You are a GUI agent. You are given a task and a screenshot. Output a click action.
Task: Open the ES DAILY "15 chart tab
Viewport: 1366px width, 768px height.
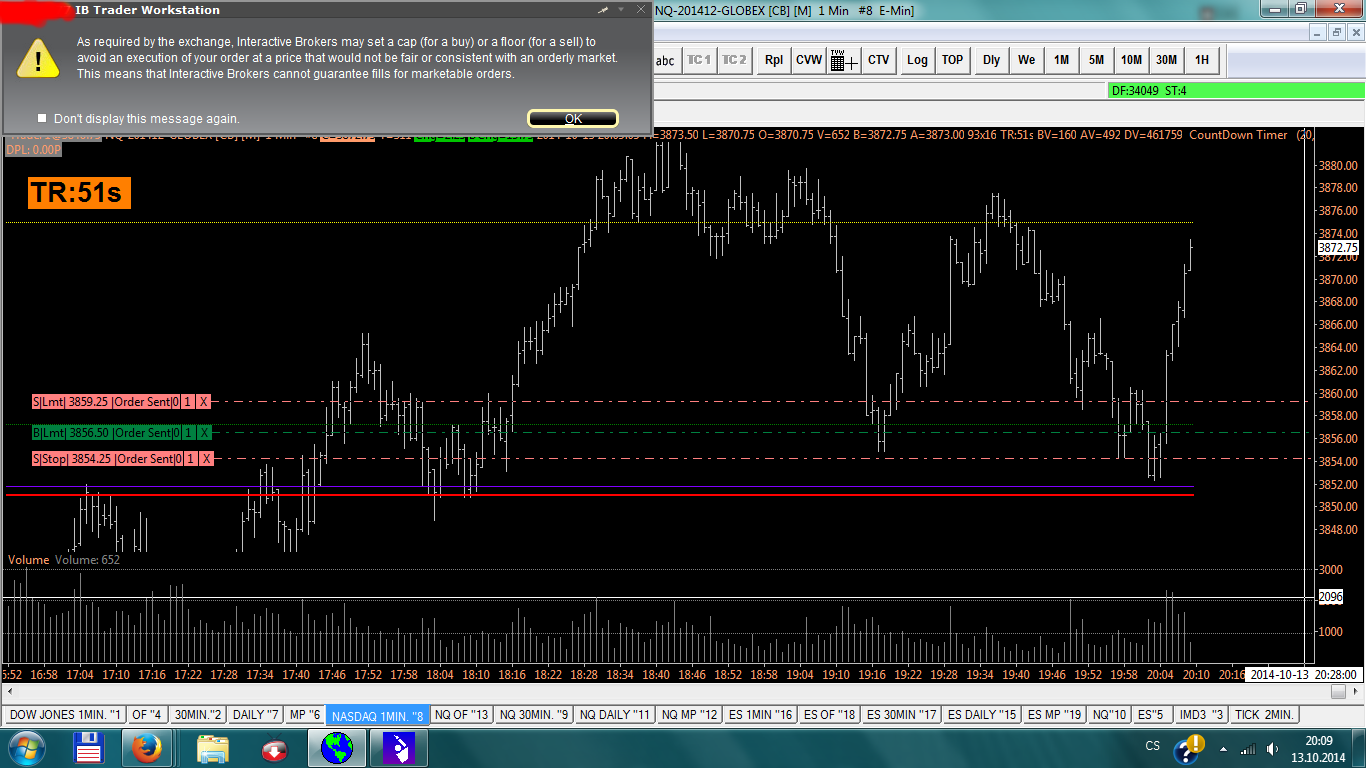[980, 715]
